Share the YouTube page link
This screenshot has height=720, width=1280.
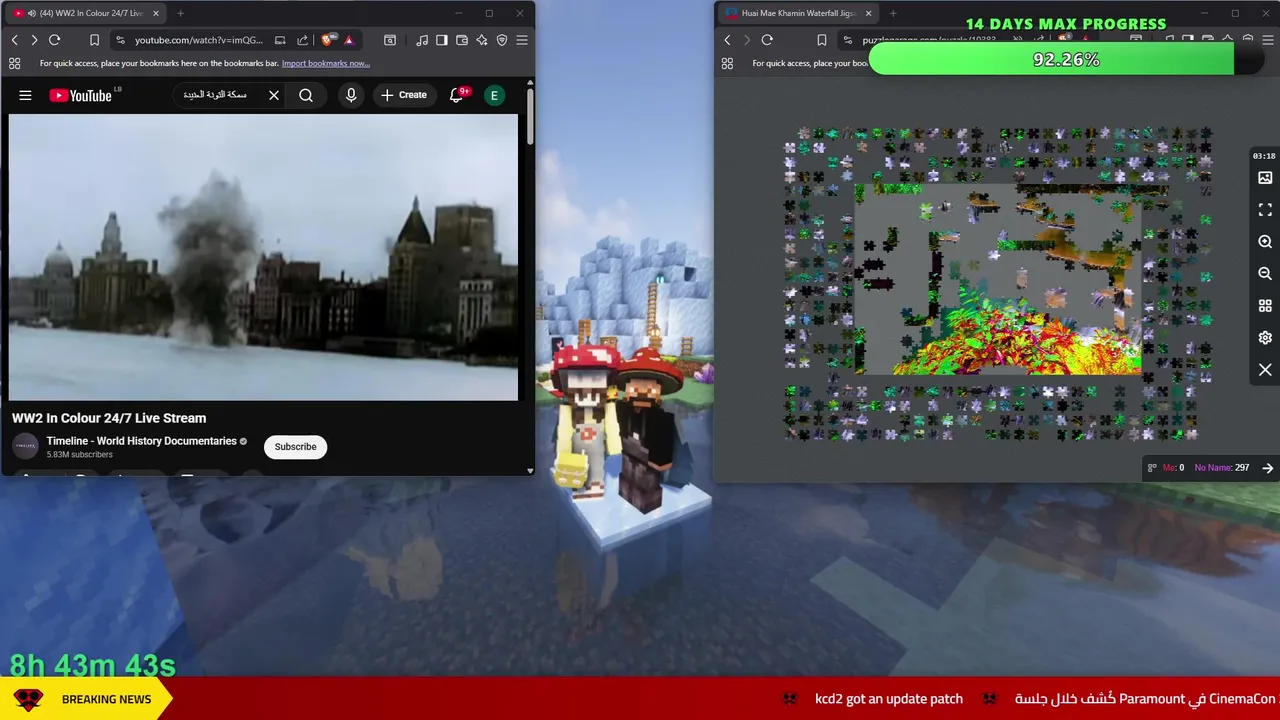click(x=302, y=40)
